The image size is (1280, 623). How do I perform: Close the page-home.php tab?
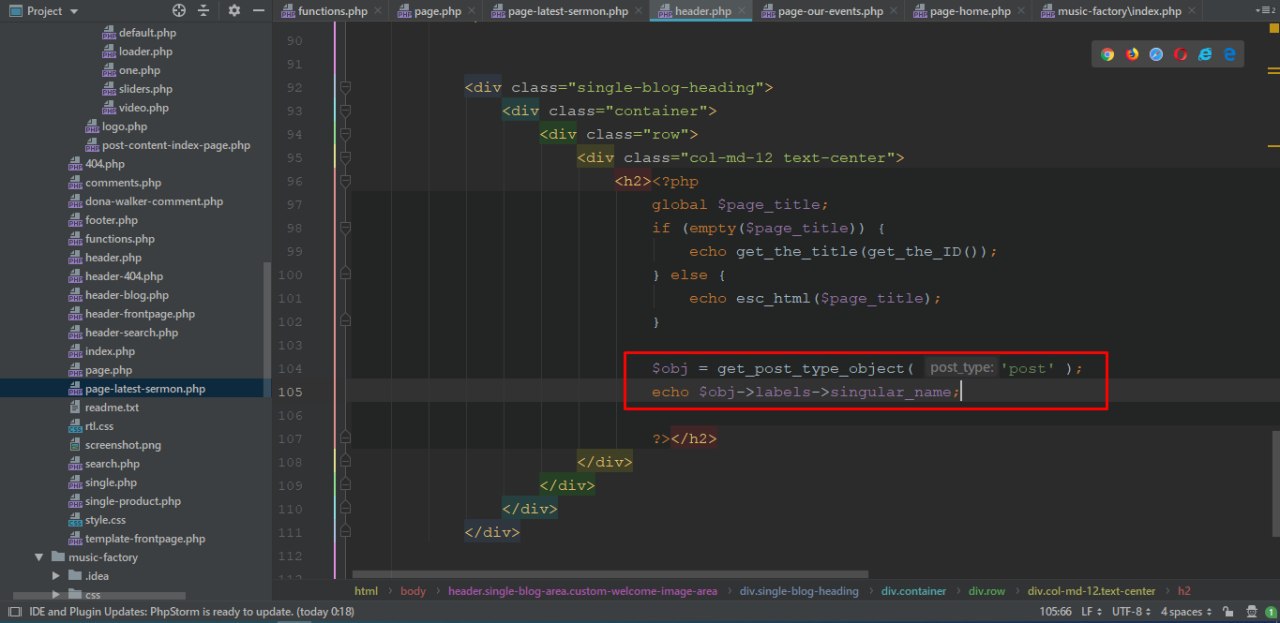click(1022, 11)
